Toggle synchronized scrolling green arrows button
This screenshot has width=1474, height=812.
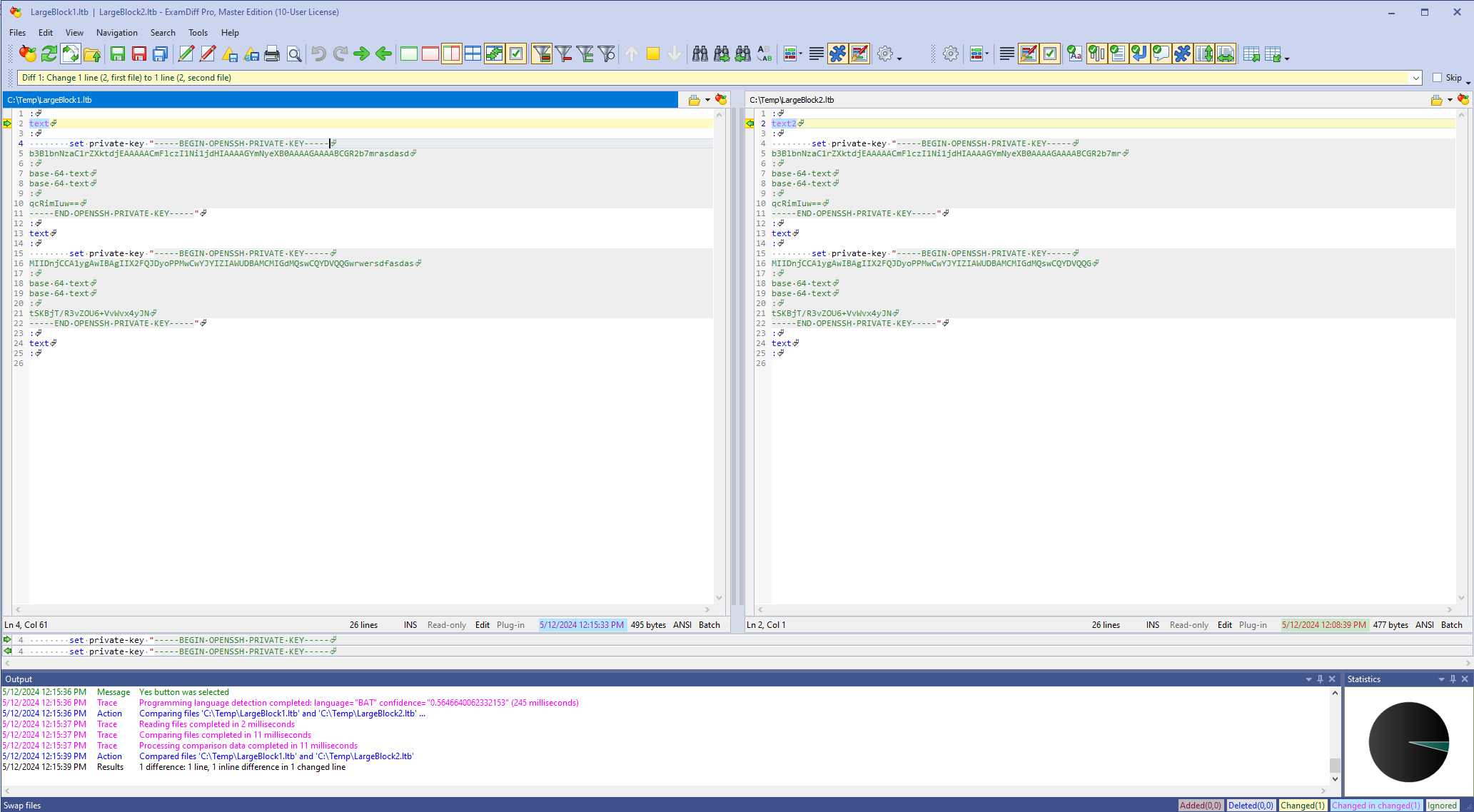[495, 54]
